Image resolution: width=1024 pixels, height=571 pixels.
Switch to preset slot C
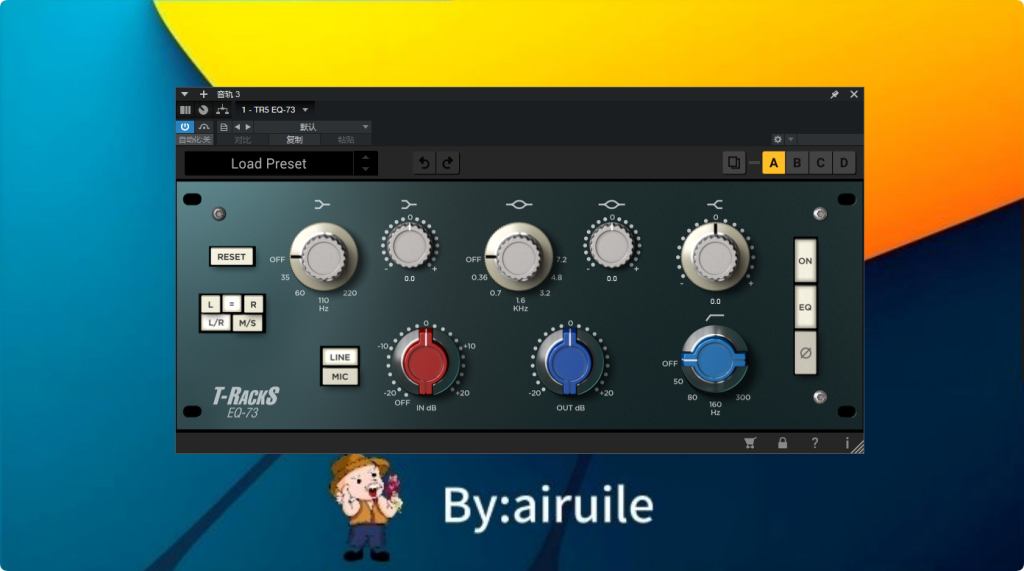pyautogui.click(x=821, y=163)
